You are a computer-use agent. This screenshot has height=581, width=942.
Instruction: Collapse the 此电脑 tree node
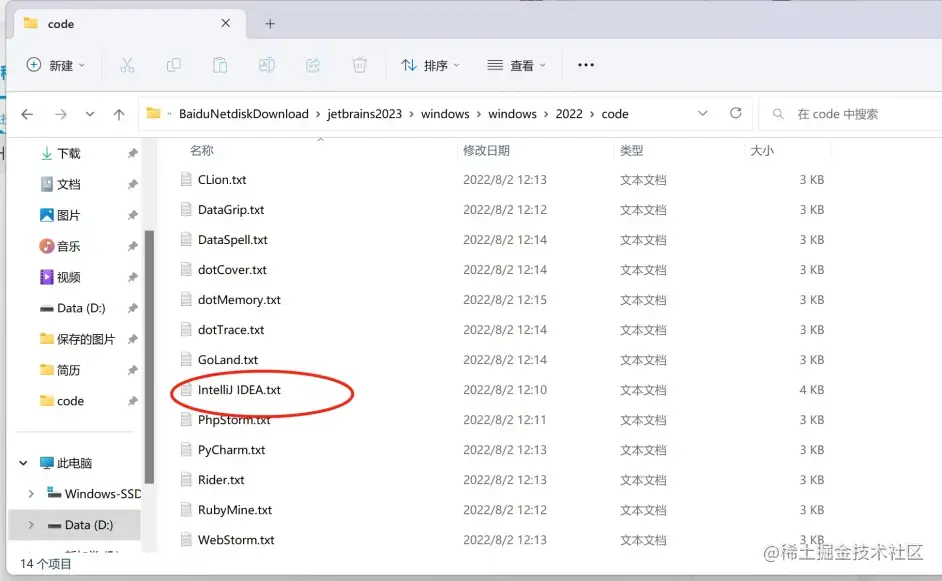point(23,463)
